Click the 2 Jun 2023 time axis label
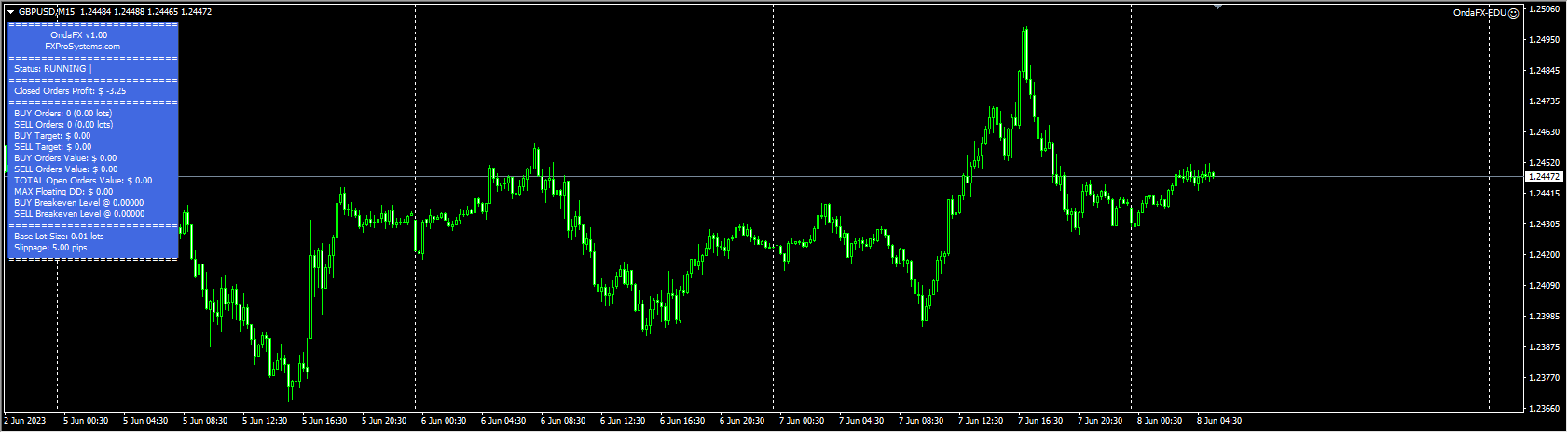 (24, 421)
